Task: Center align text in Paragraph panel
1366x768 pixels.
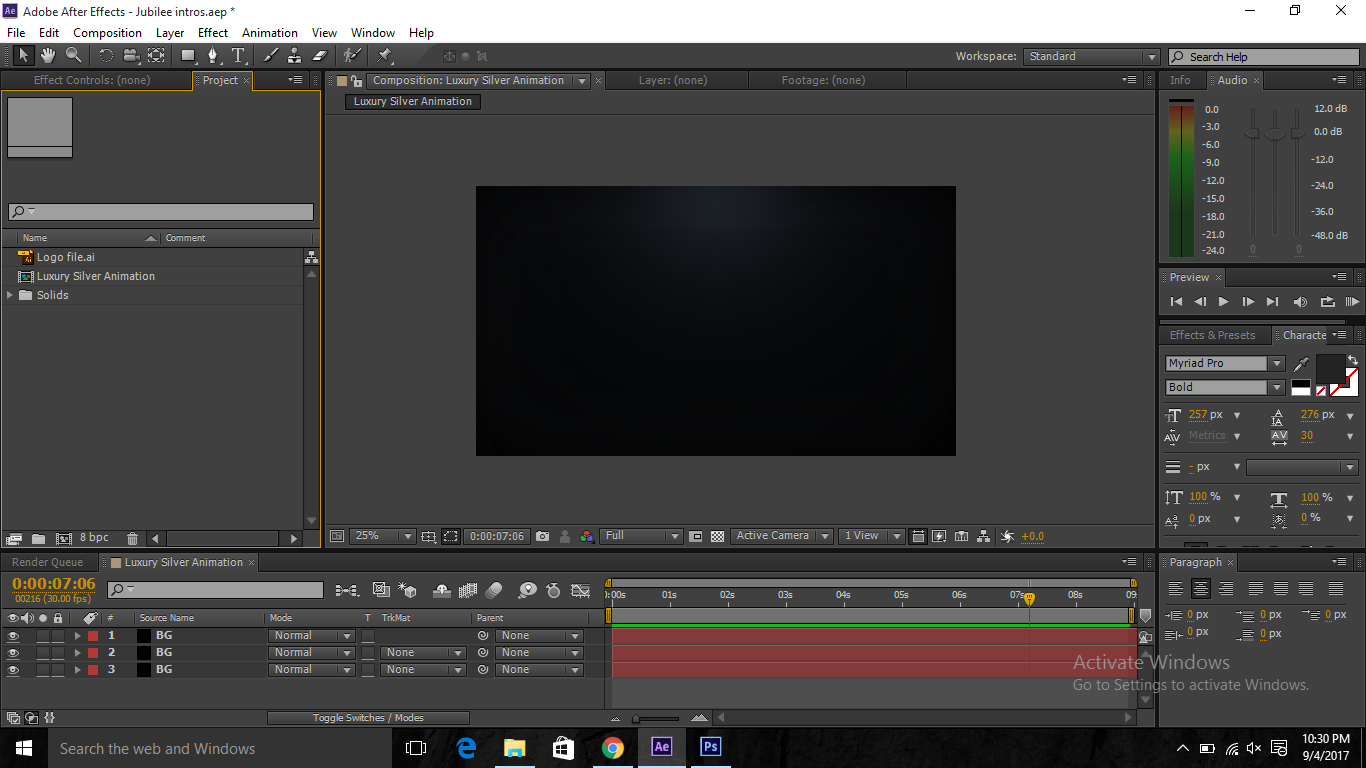Action: coord(1201,589)
